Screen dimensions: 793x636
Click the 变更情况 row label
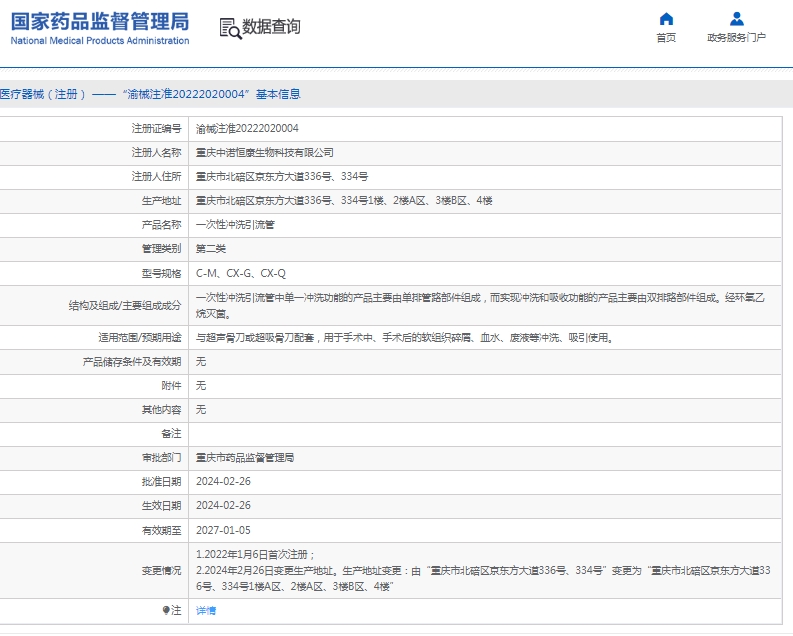(x=161, y=570)
